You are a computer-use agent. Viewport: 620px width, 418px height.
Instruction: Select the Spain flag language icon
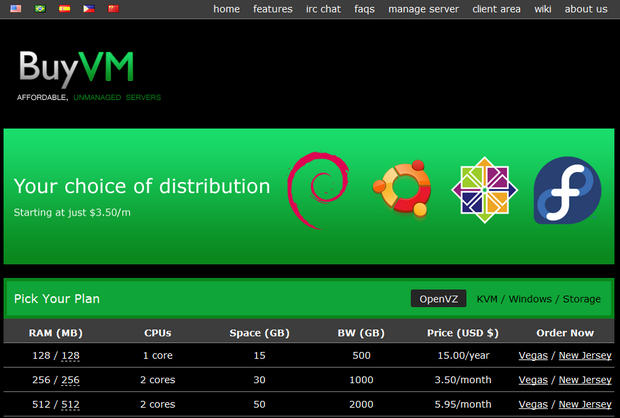(x=64, y=8)
